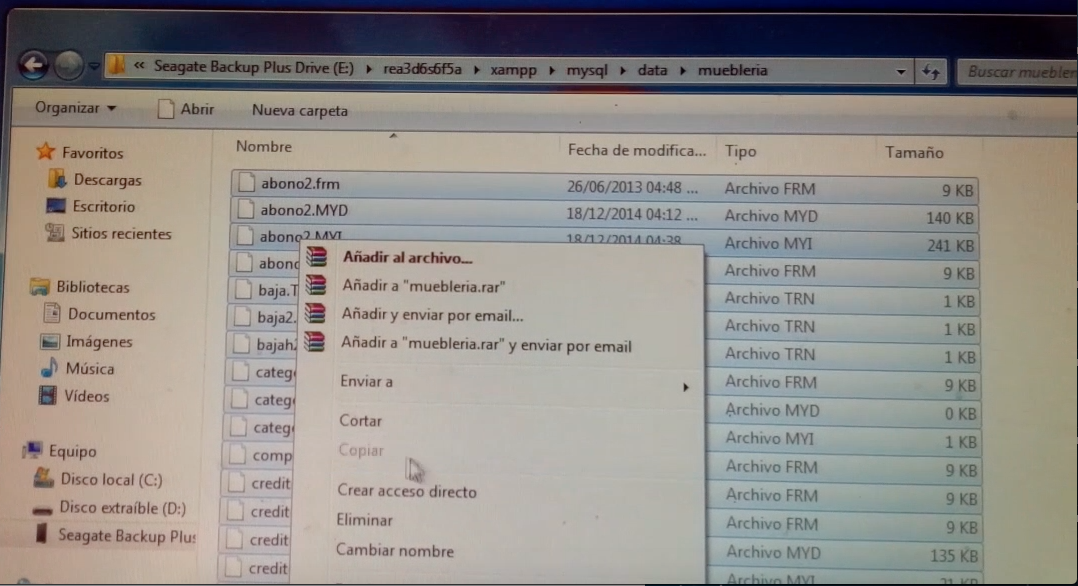Click the WinRAR icon next to "Añadir y enviar por email..."

316,314
